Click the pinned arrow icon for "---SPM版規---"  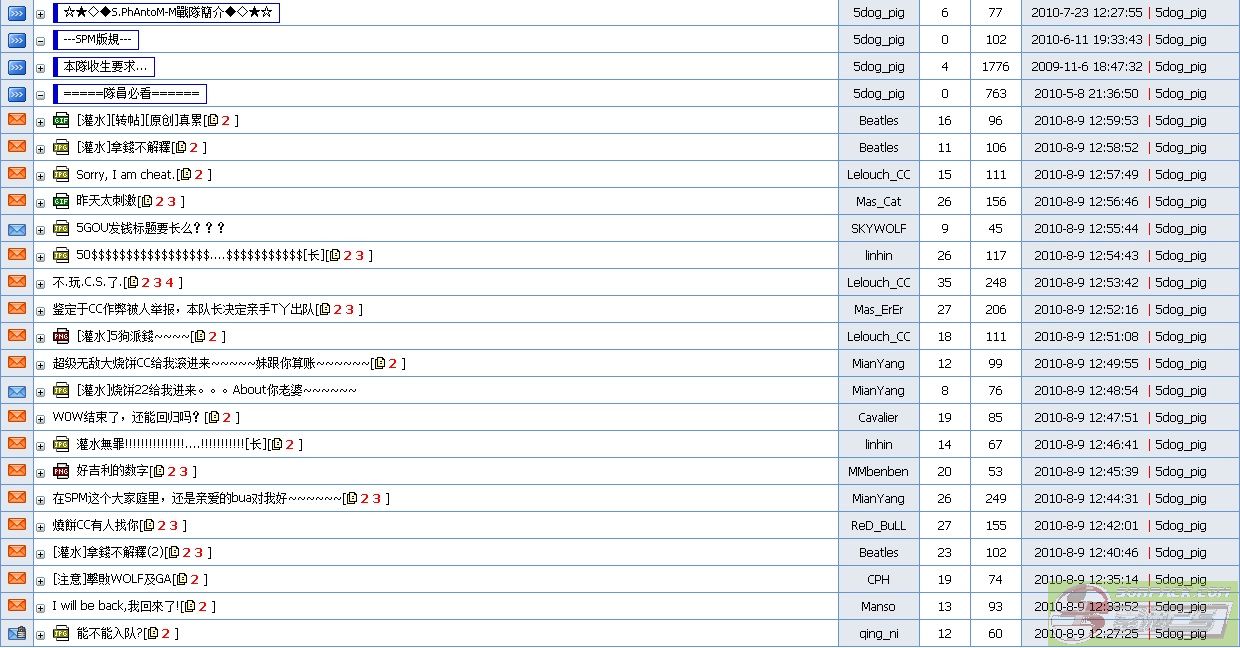17,40
